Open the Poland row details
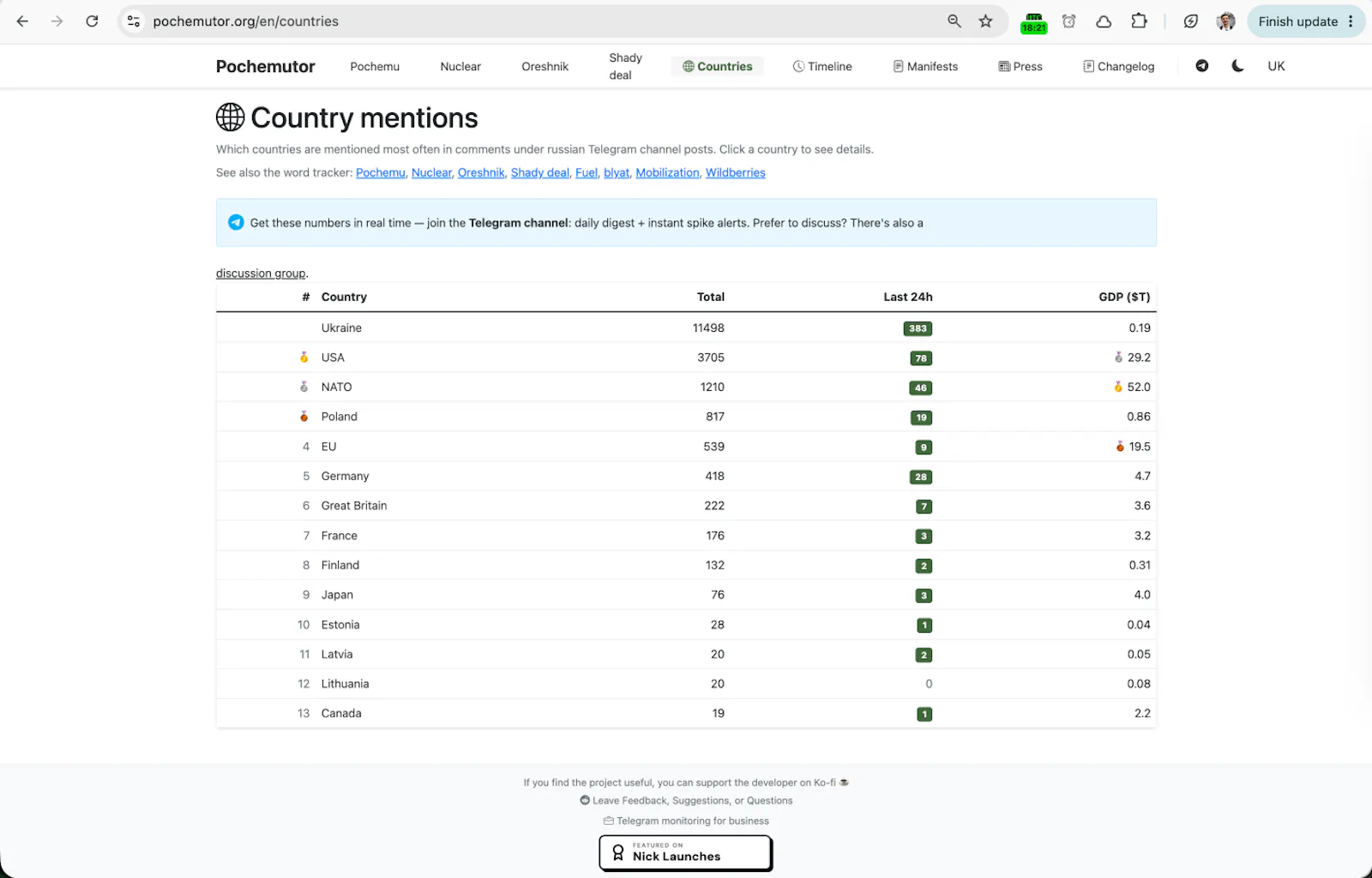1372x878 pixels. tap(686, 417)
